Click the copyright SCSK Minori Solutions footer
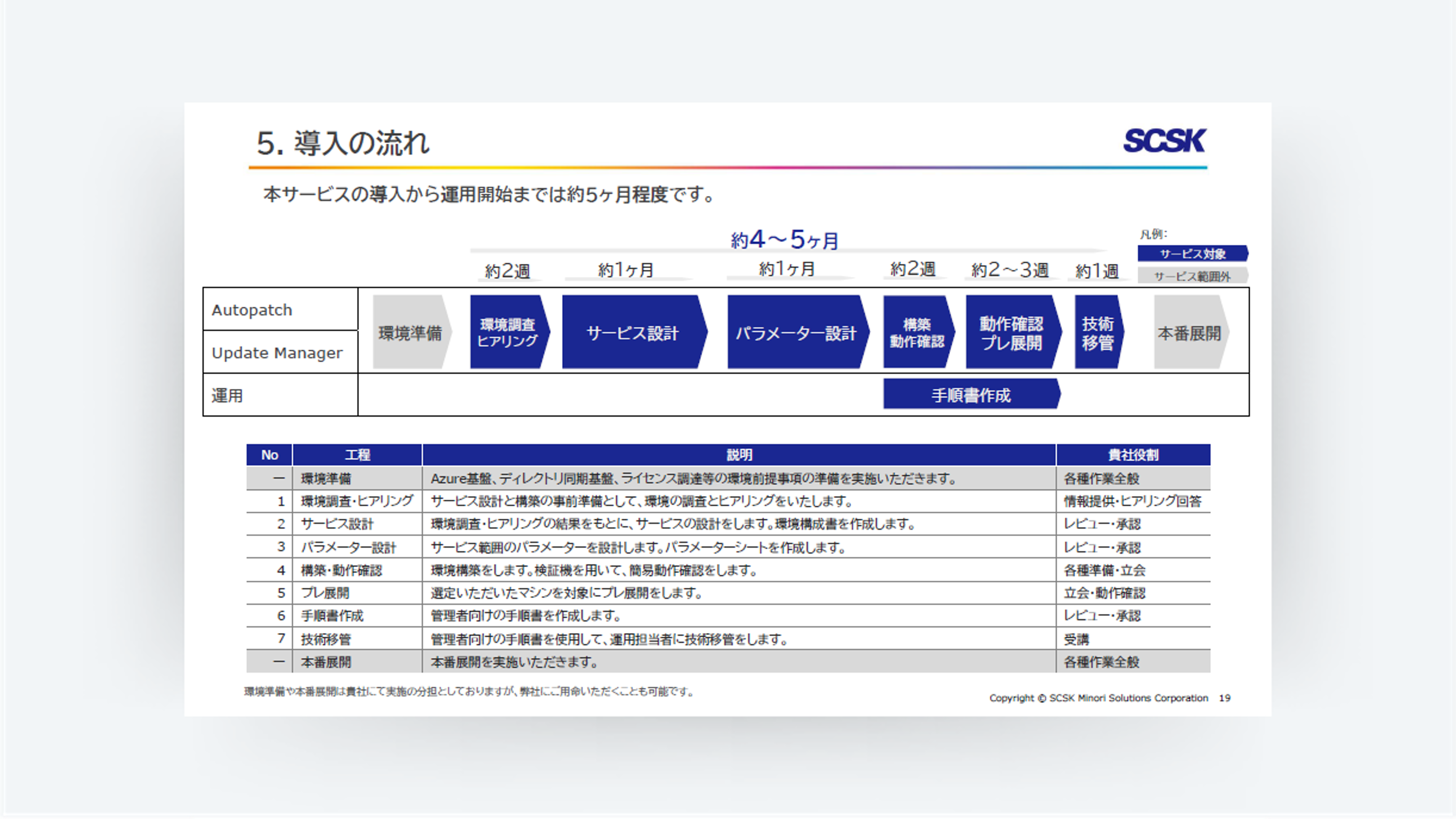 [x=1098, y=697]
